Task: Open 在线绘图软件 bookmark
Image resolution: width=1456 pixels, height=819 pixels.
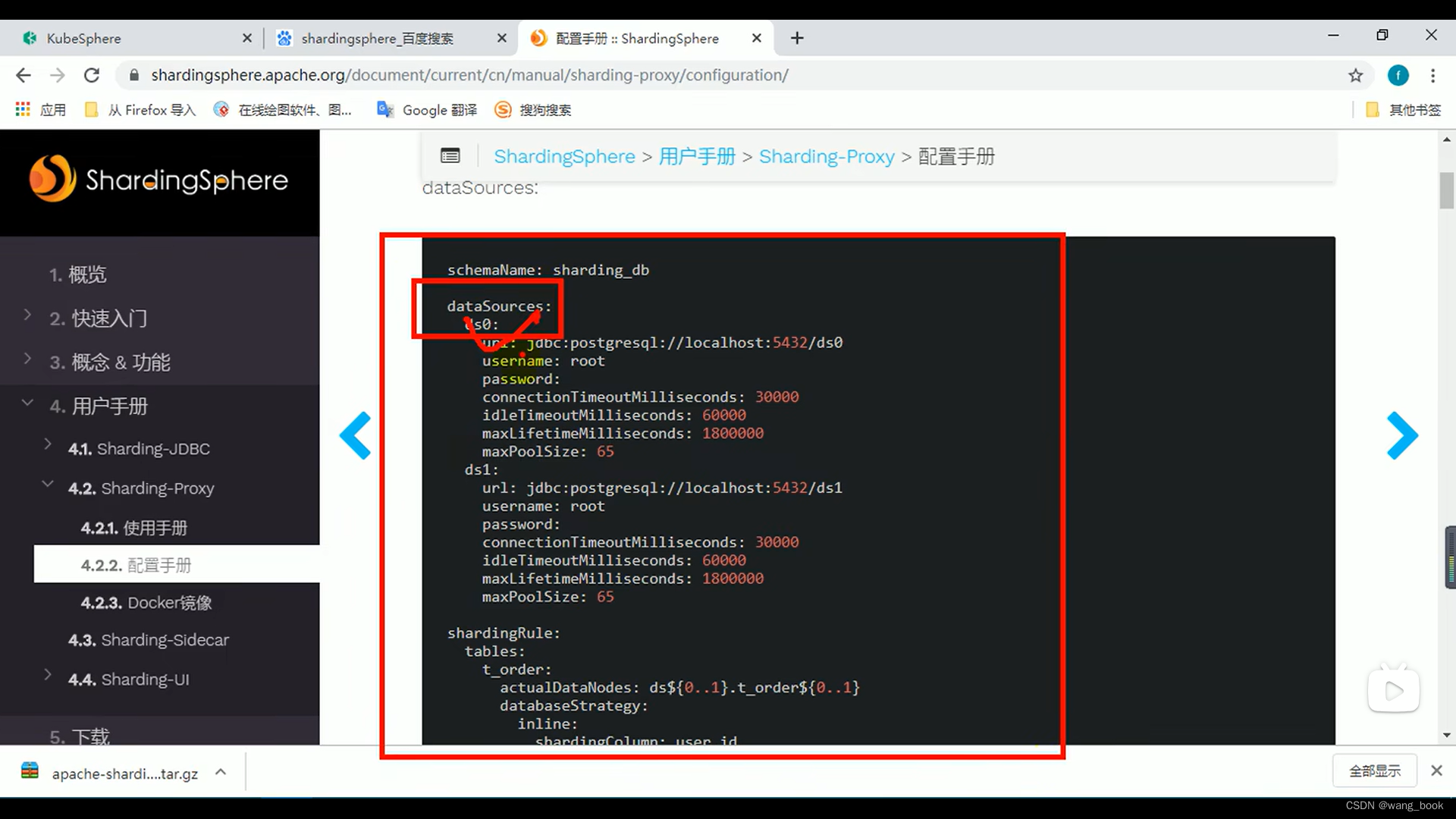Action: (283, 110)
